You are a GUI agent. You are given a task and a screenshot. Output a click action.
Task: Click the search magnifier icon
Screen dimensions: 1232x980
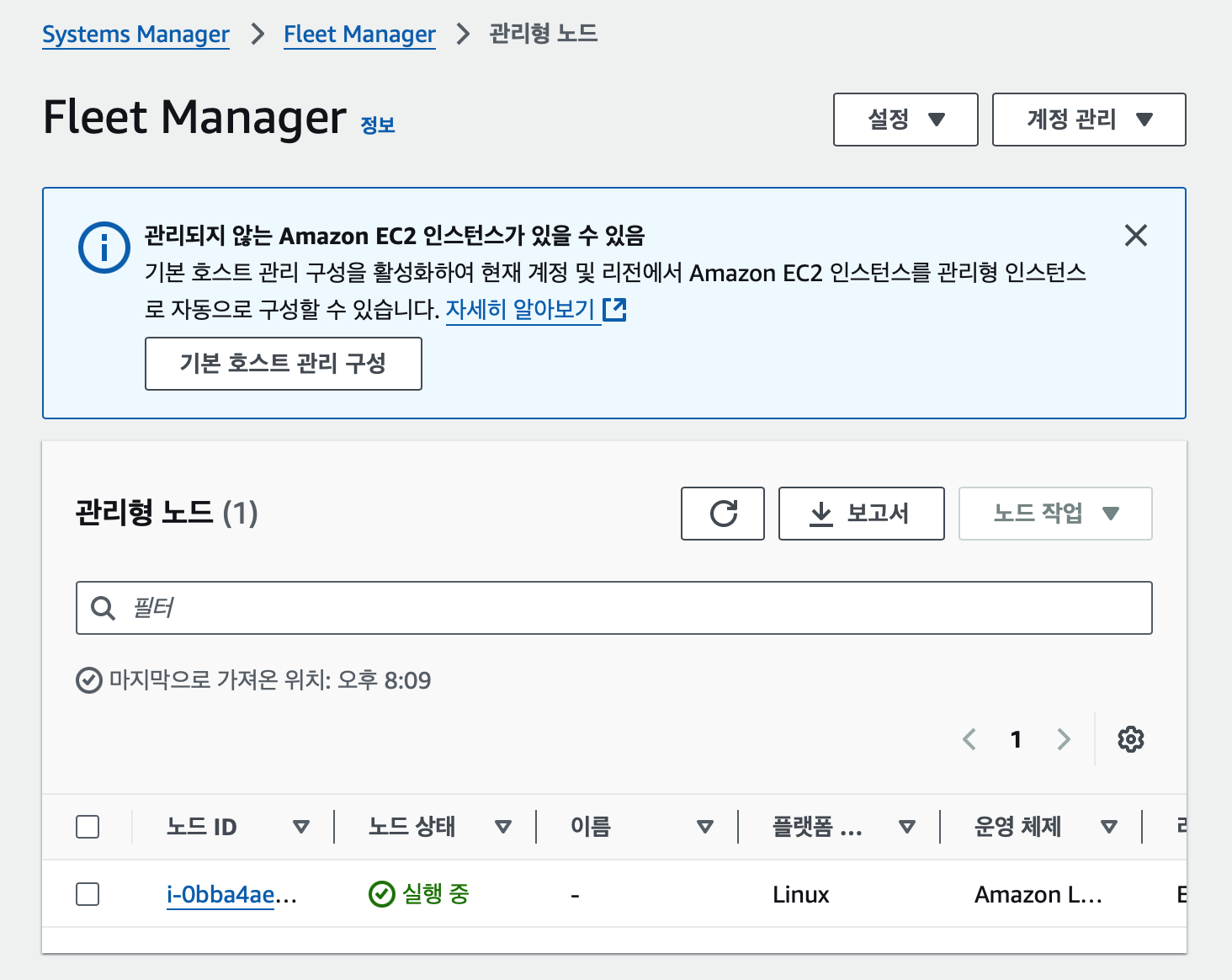click(103, 608)
